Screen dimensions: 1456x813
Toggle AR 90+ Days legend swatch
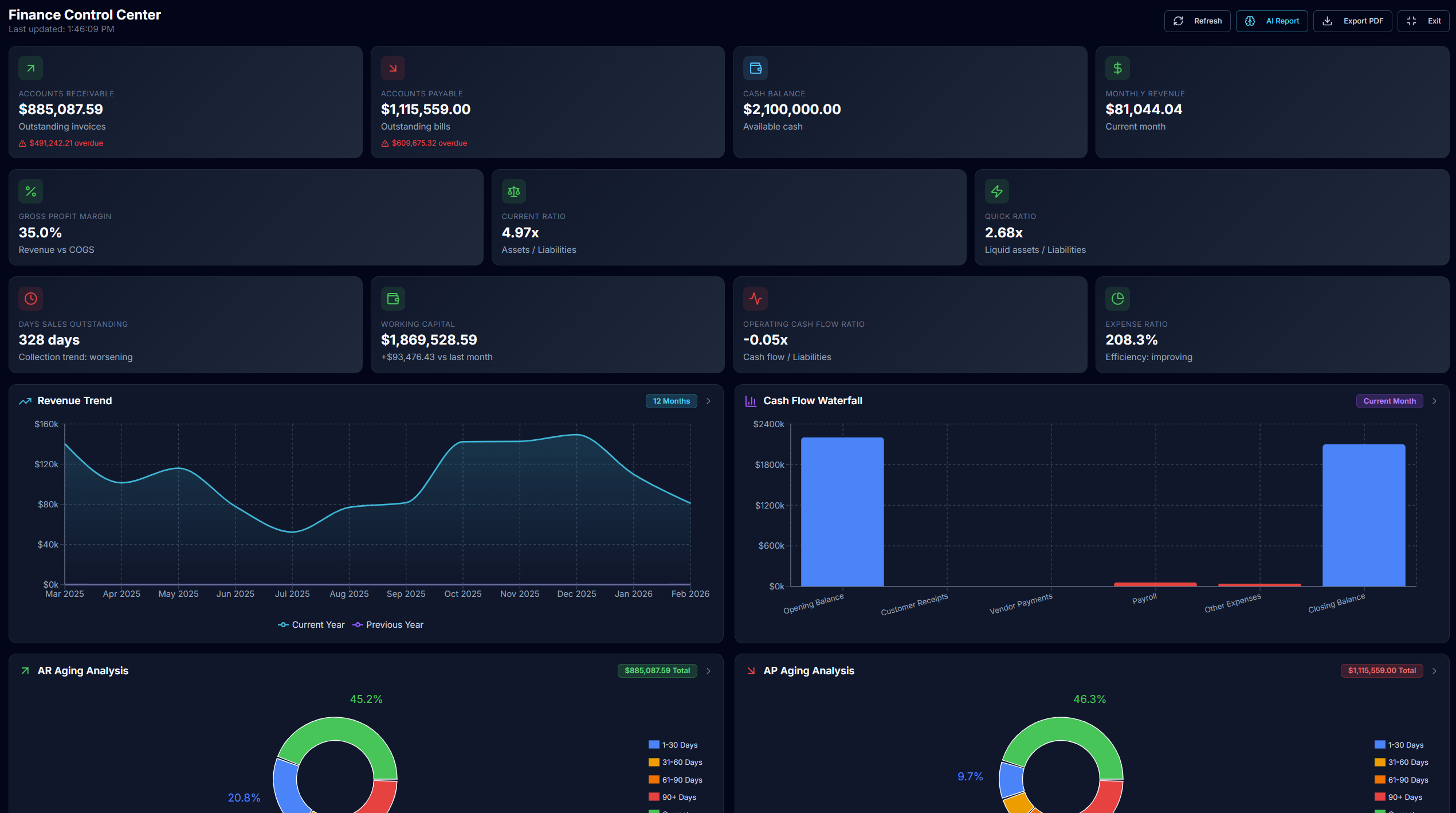[654, 797]
